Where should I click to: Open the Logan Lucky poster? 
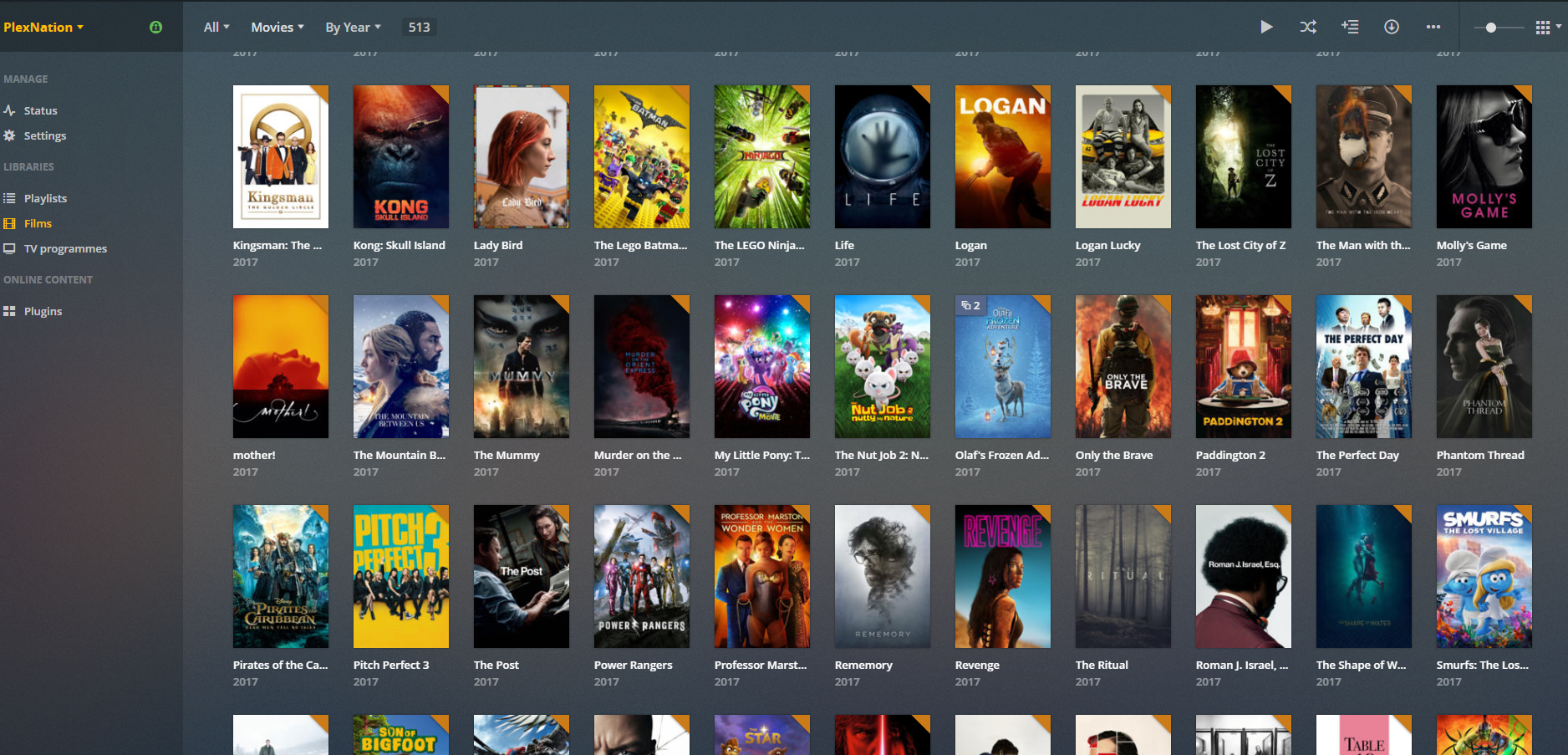pyautogui.click(x=1123, y=156)
